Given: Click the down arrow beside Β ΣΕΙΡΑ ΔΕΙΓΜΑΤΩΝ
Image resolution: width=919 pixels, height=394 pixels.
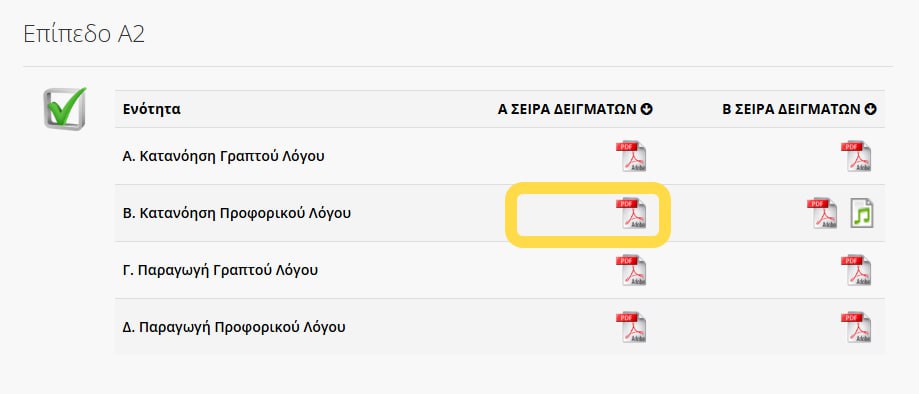Looking at the screenshot, I should (871, 109).
